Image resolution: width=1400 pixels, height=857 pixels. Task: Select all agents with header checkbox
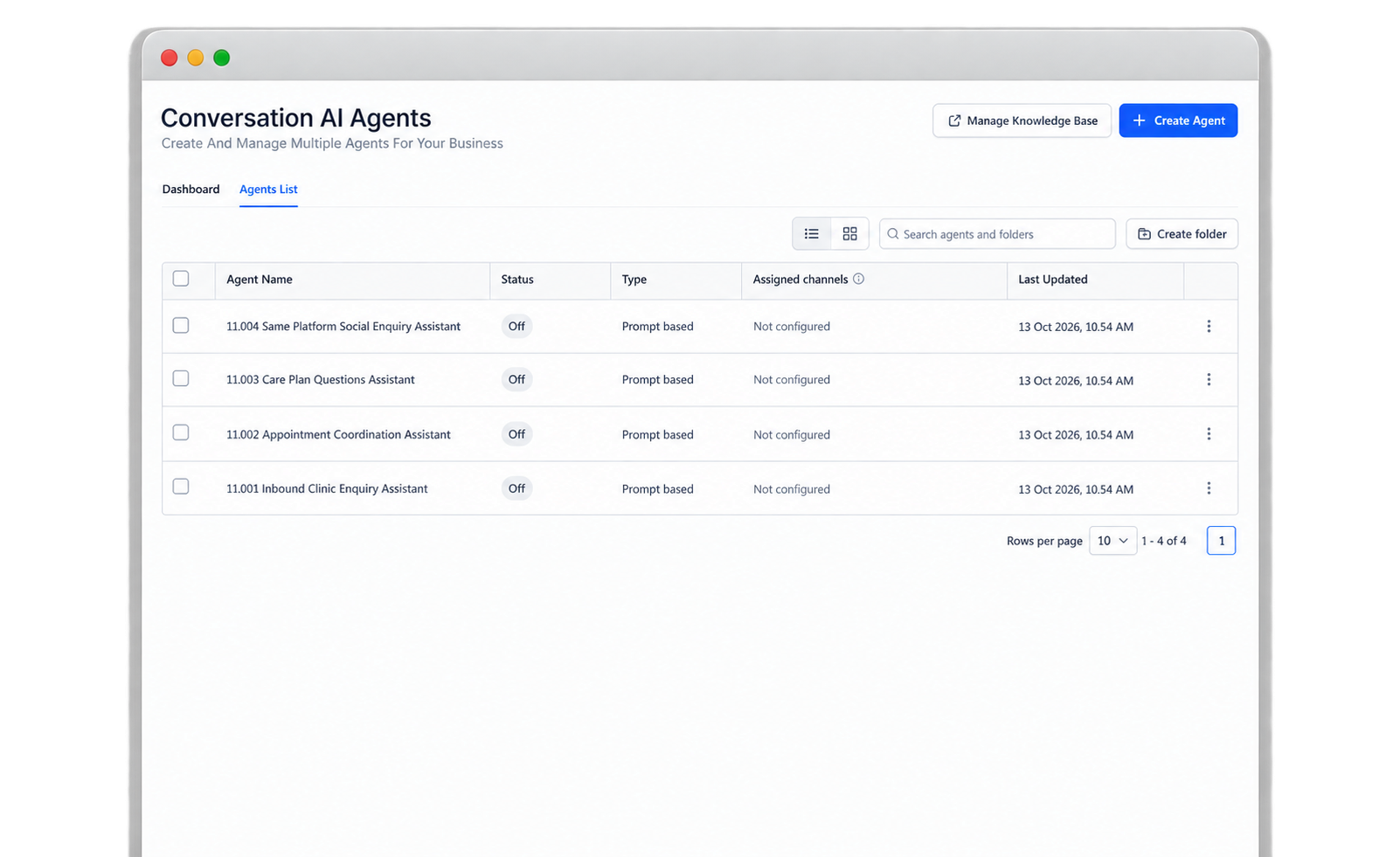coord(181,279)
